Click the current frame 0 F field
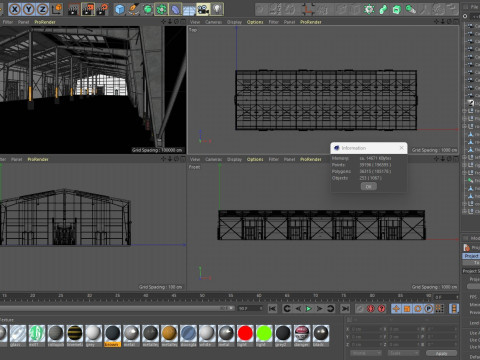 pyautogui.click(x=446, y=297)
